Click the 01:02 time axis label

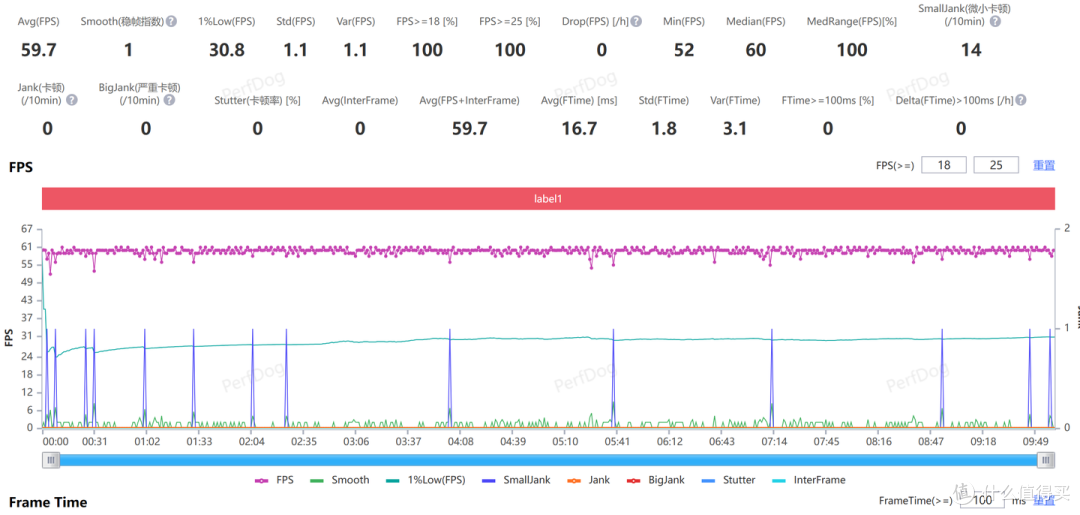[146, 441]
